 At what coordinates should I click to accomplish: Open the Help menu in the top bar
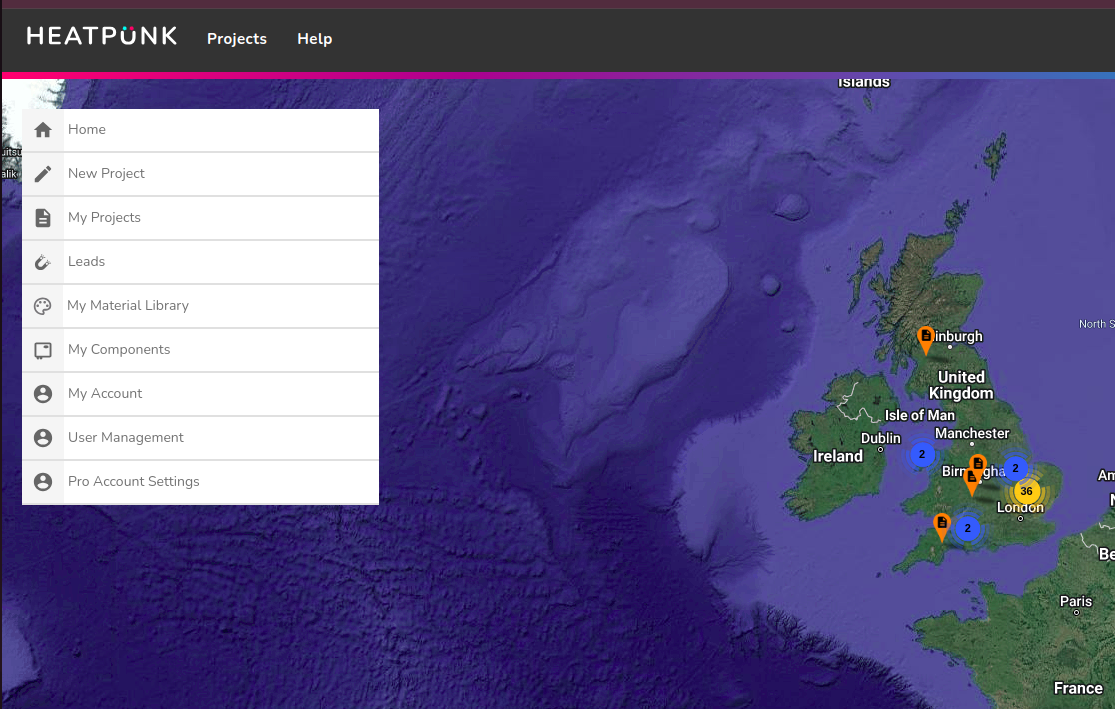tap(314, 39)
